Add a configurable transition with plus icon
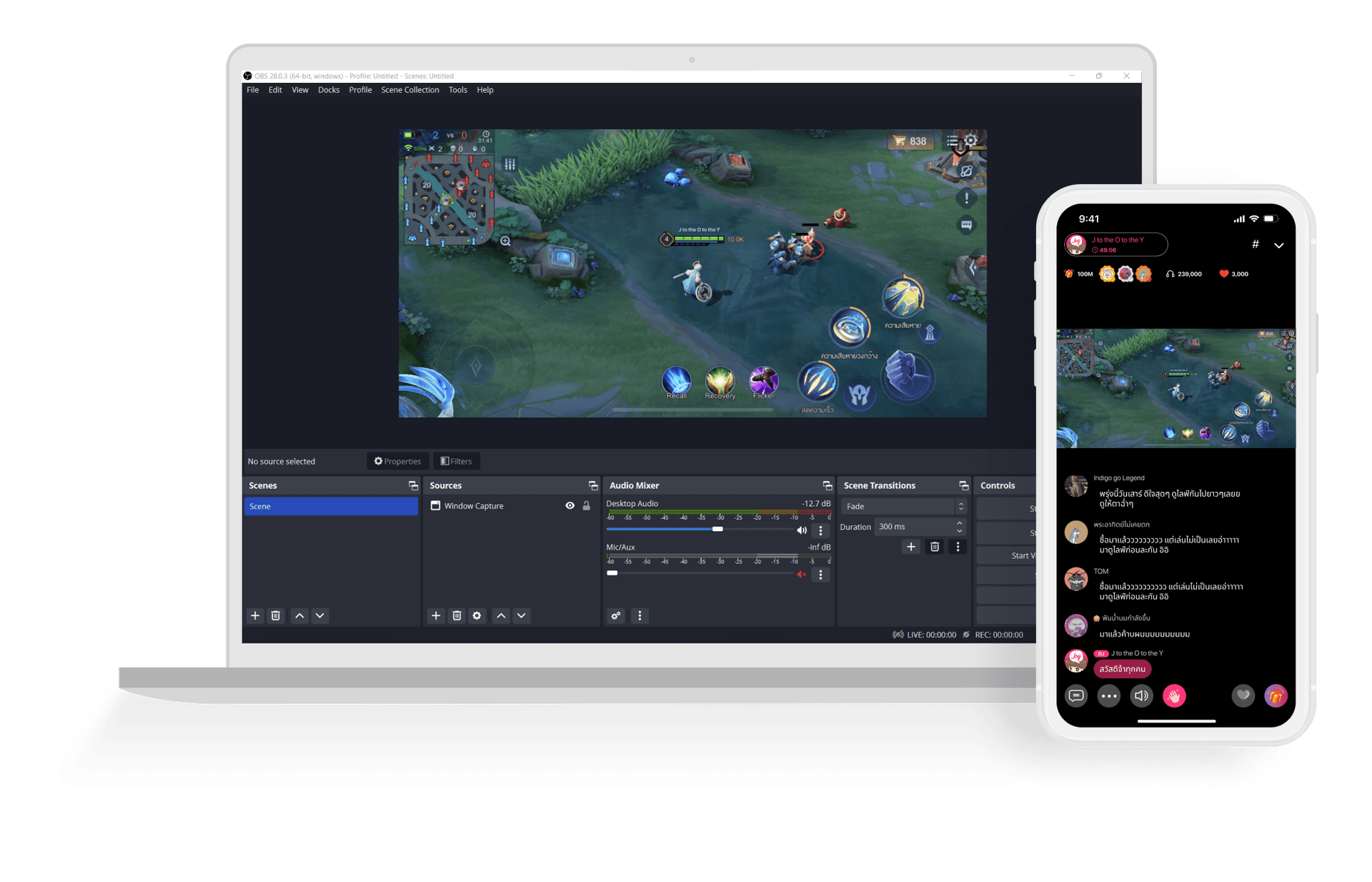This screenshot has height=882, width=1372. click(x=910, y=547)
